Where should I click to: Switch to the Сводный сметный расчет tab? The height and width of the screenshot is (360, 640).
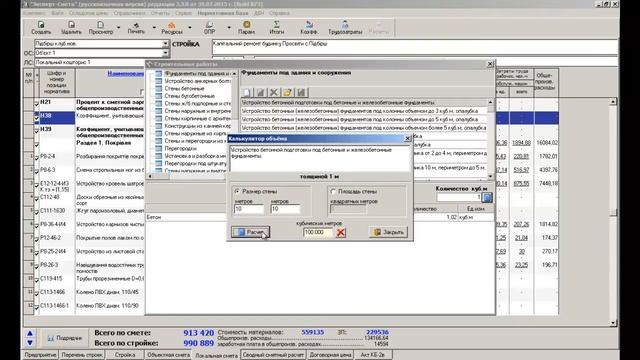[x=273, y=355]
